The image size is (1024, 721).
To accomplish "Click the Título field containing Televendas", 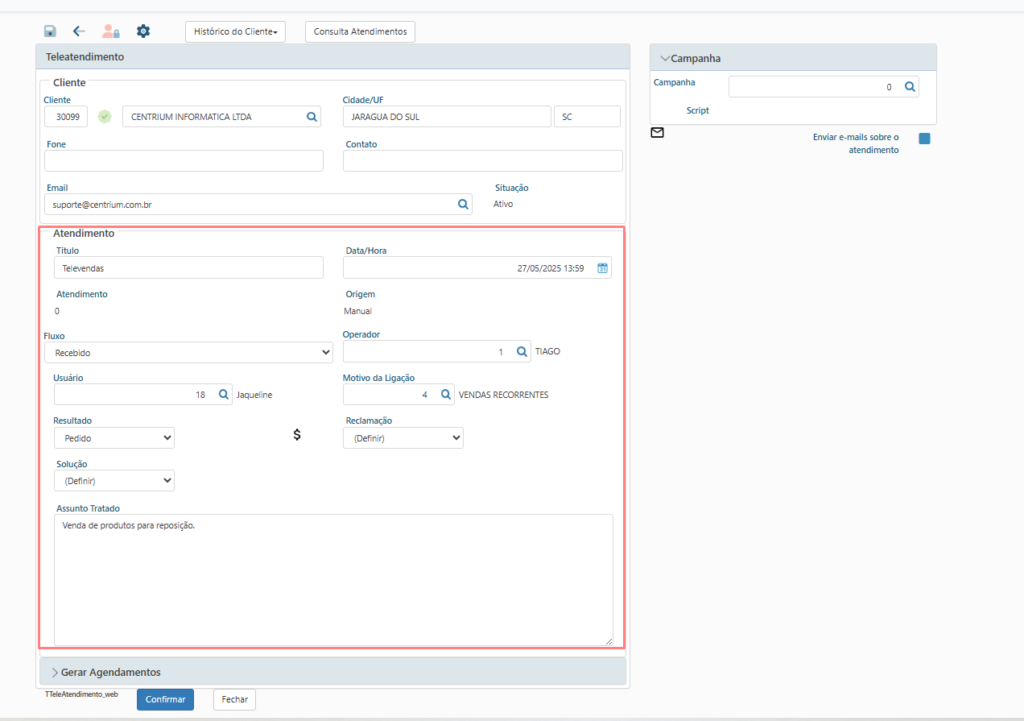I will coord(189,268).
